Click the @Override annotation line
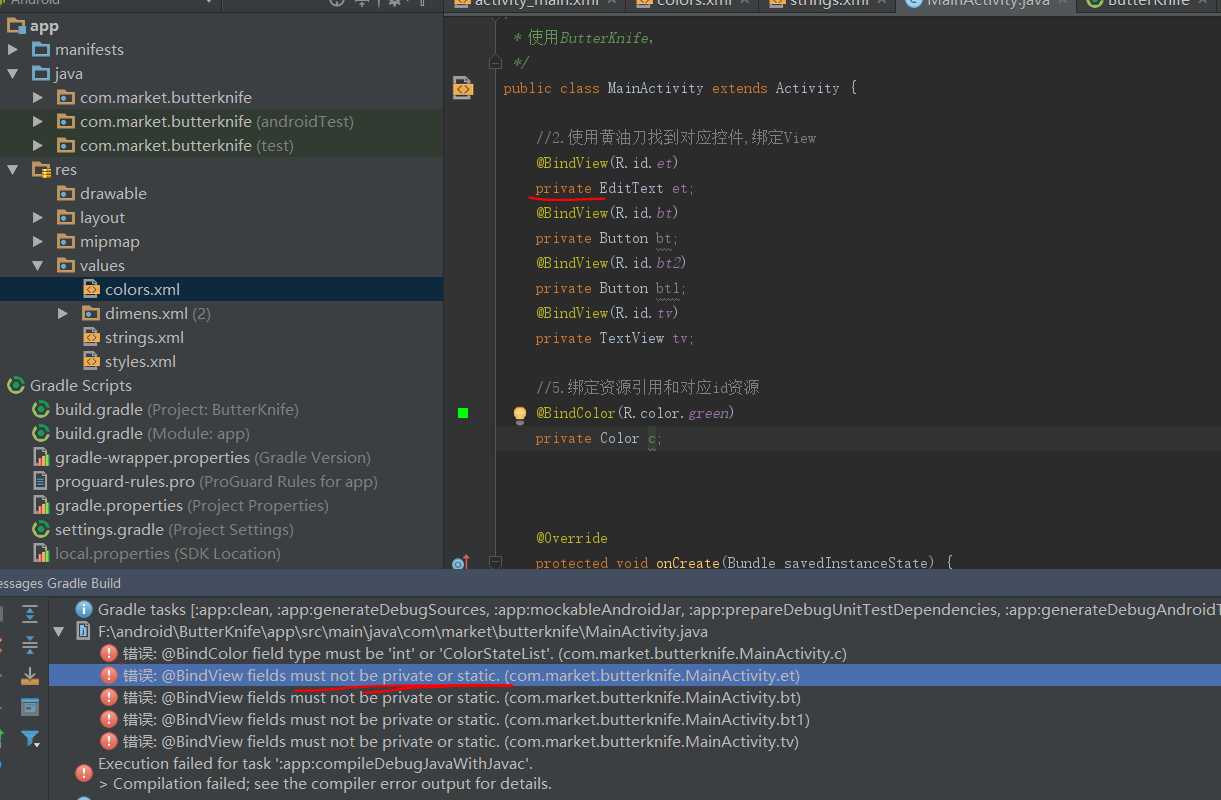This screenshot has height=800, width=1221. (571, 538)
